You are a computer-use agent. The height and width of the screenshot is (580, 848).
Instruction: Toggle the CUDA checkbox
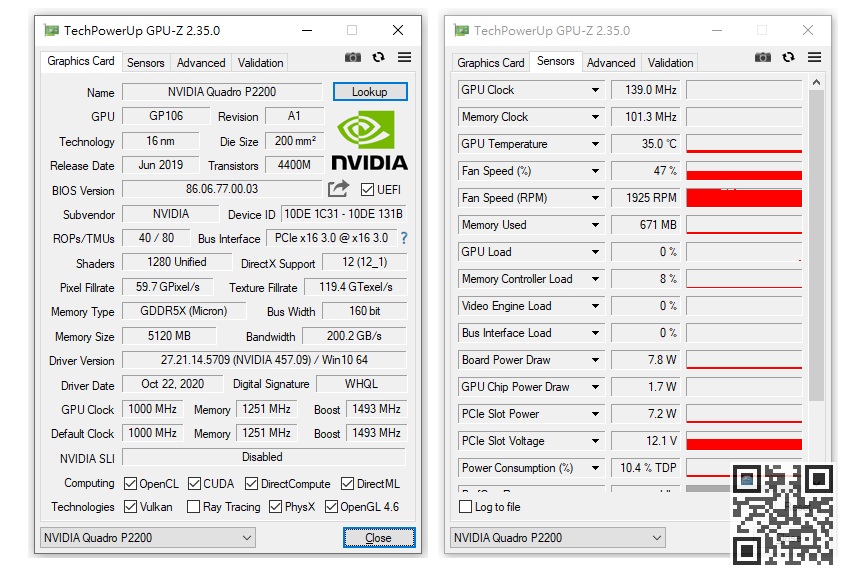[194, 483]
